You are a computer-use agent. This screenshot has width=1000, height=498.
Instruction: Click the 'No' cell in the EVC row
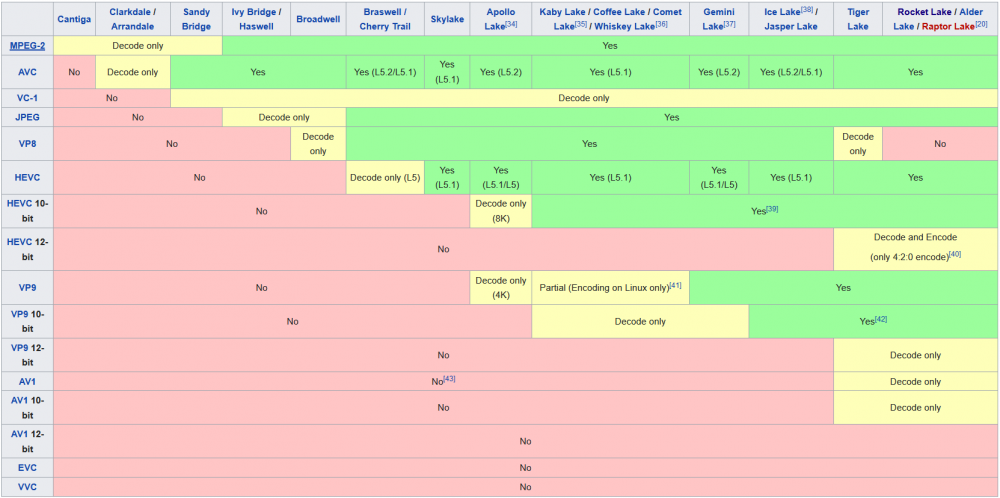click(526, 467)
